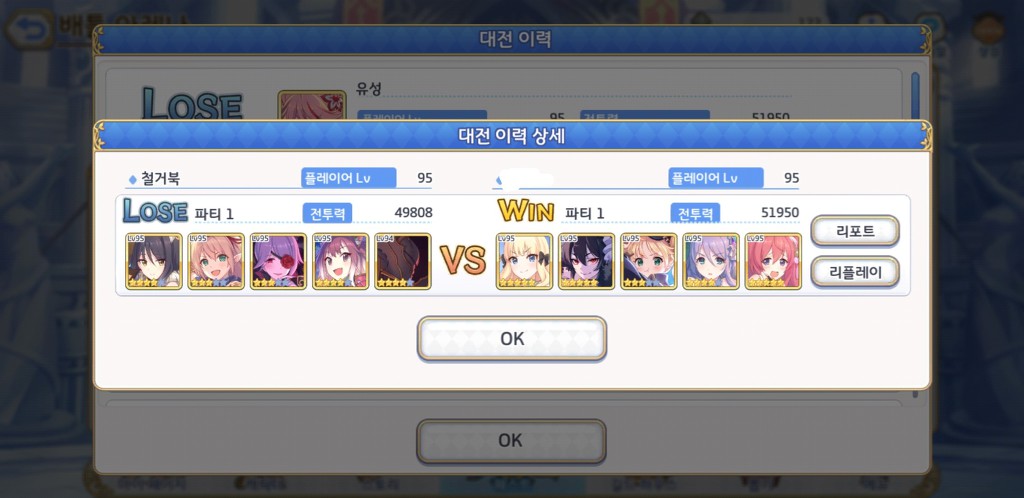Go back using the arrow button
The width and height of the screenshot is (1024, 498).
click(x=29, y=29)
